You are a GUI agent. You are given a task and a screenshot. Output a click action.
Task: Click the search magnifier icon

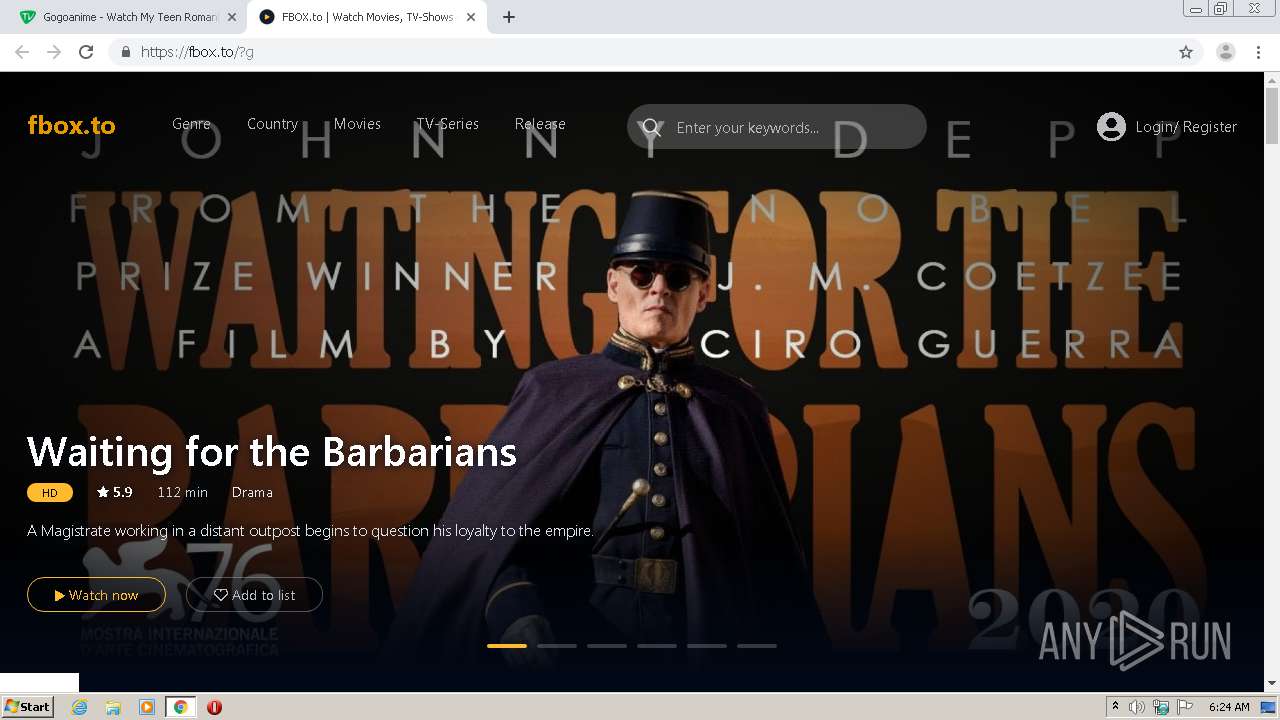(652, 127)
